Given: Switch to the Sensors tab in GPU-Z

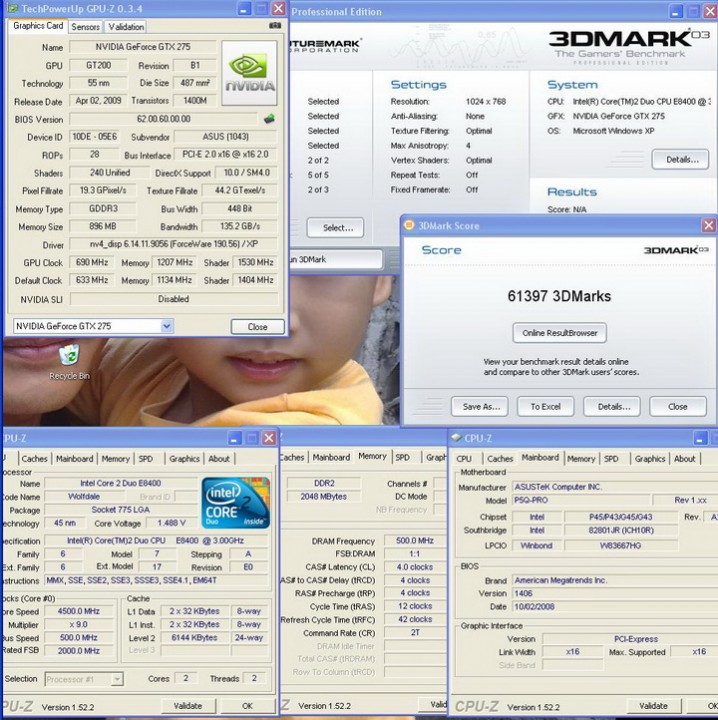Looking at the screenshot, I should (x=85, y=27).
